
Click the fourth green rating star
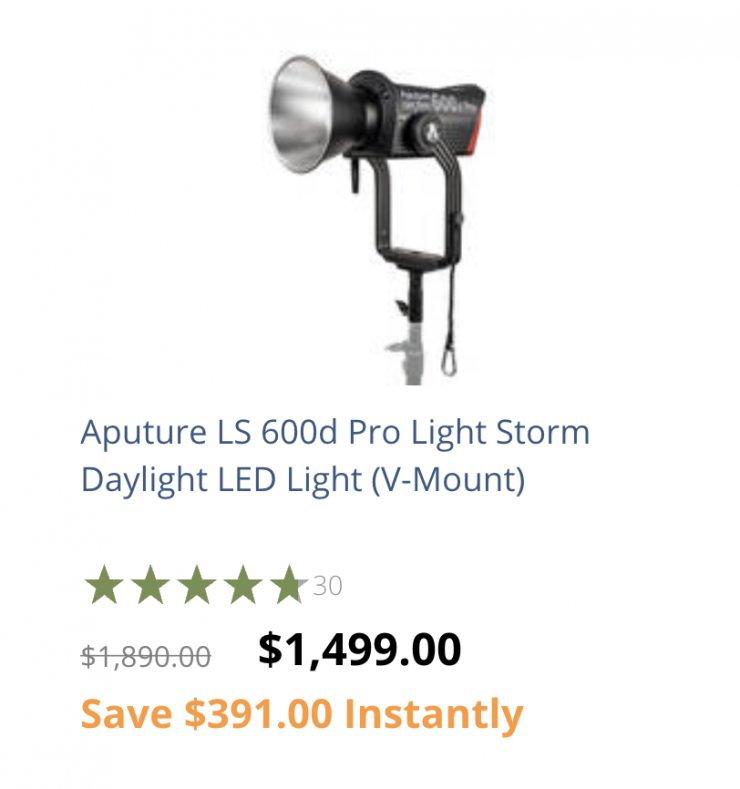tap(243, 585)
